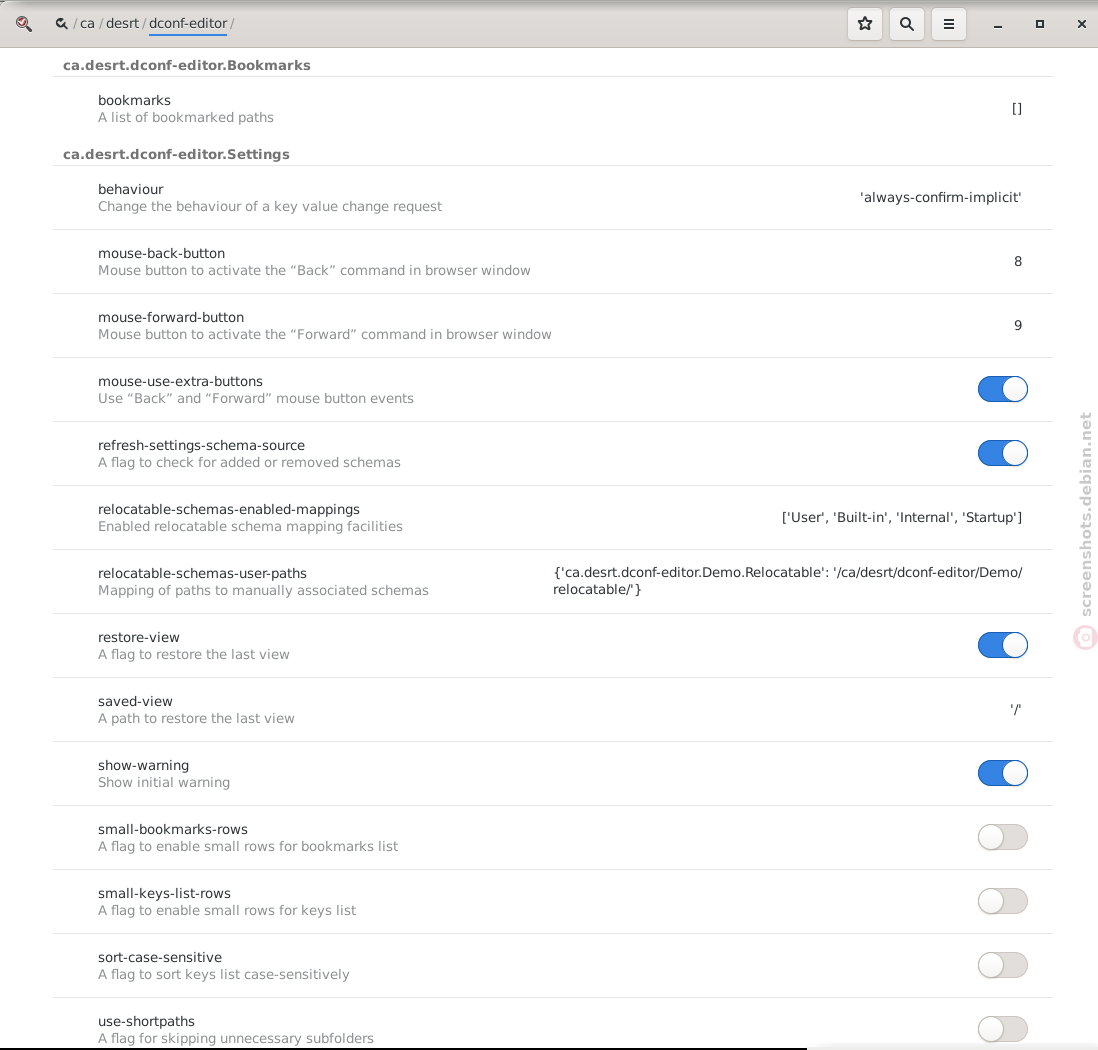Click the 'small-bookmarks-rows' key name

click(173, 829)
